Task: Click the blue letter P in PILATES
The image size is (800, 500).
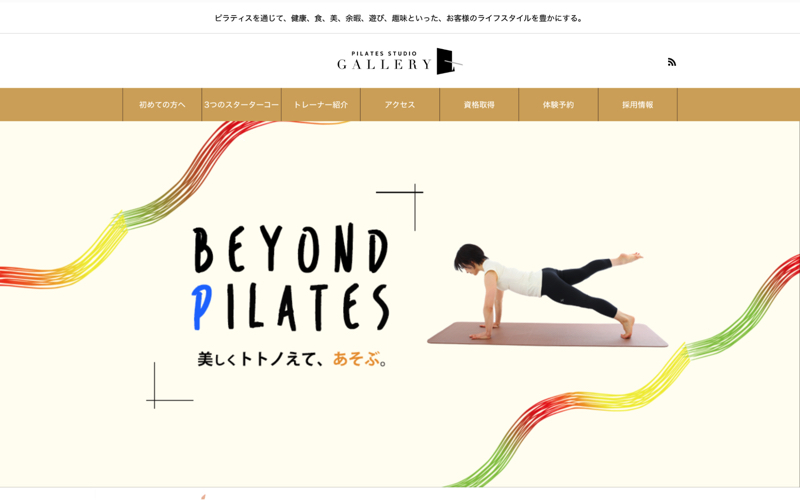Action: click(x=202, y=307)
